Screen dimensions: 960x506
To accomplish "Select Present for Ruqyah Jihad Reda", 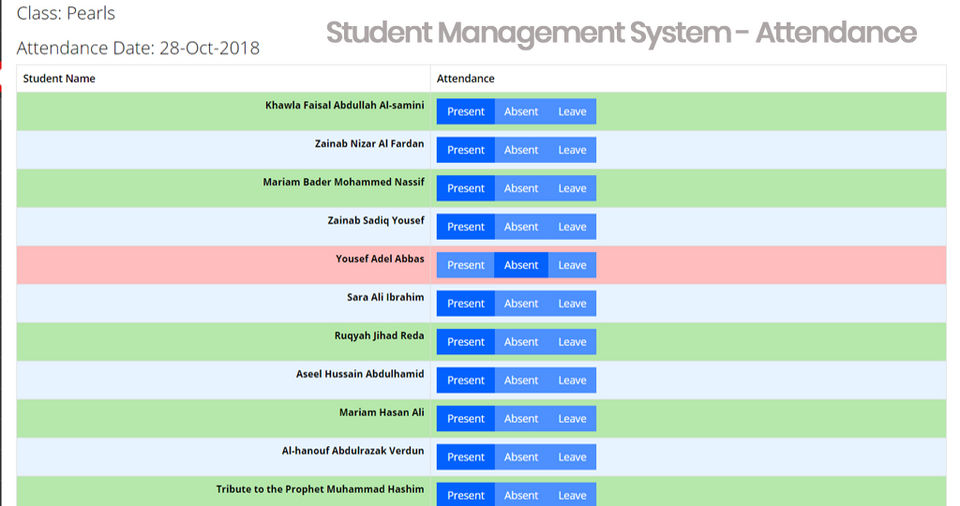I will coord(465,342).
